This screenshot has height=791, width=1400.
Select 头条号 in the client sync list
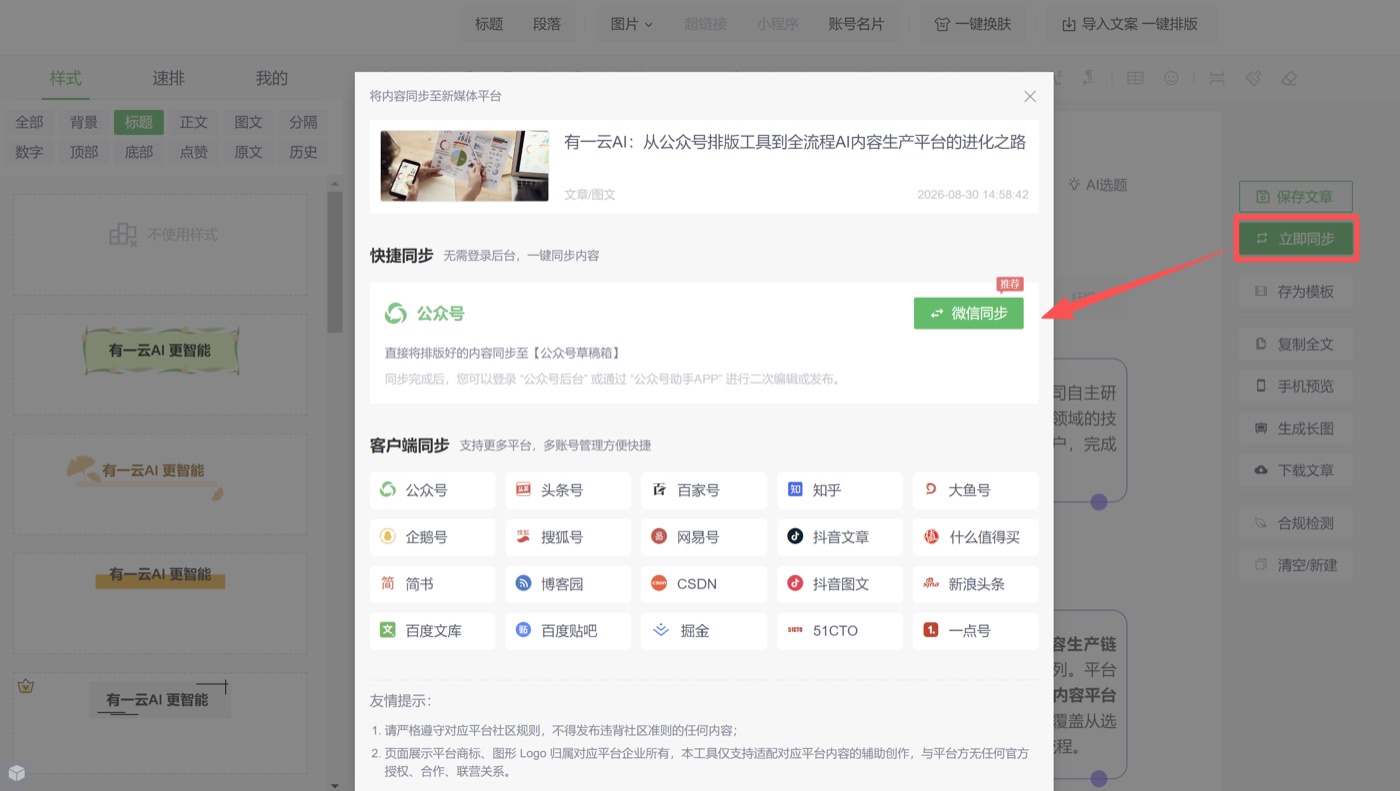(x=568, y=490)
